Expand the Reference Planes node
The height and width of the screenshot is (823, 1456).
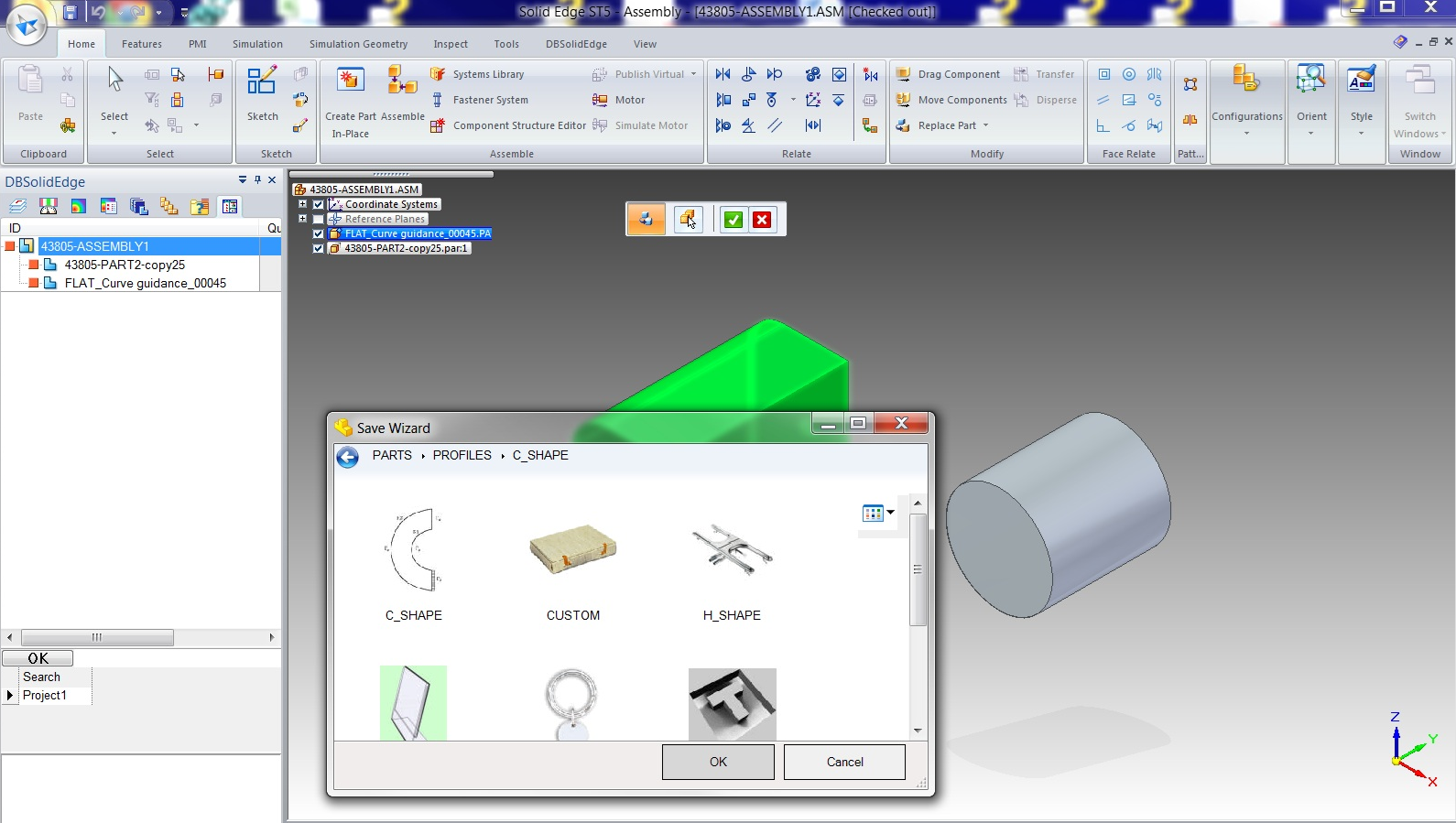[x=302, y=219]
